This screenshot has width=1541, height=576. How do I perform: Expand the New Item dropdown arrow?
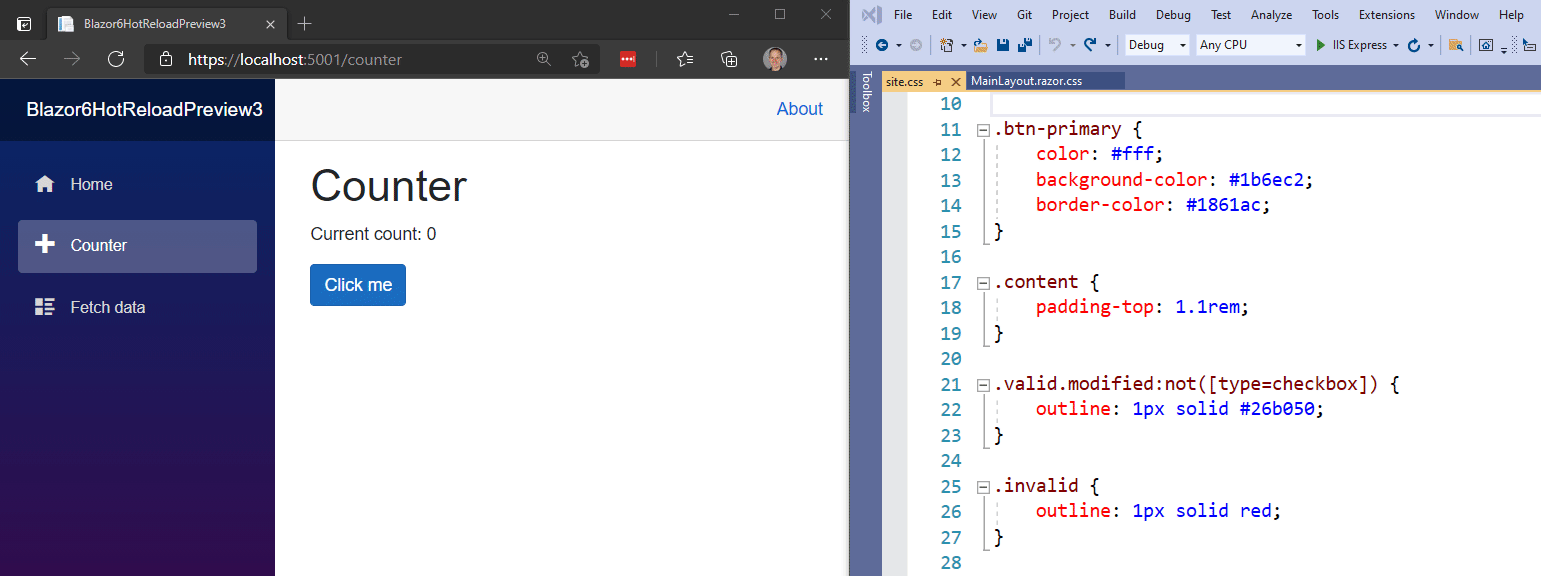tap(964, 45)
